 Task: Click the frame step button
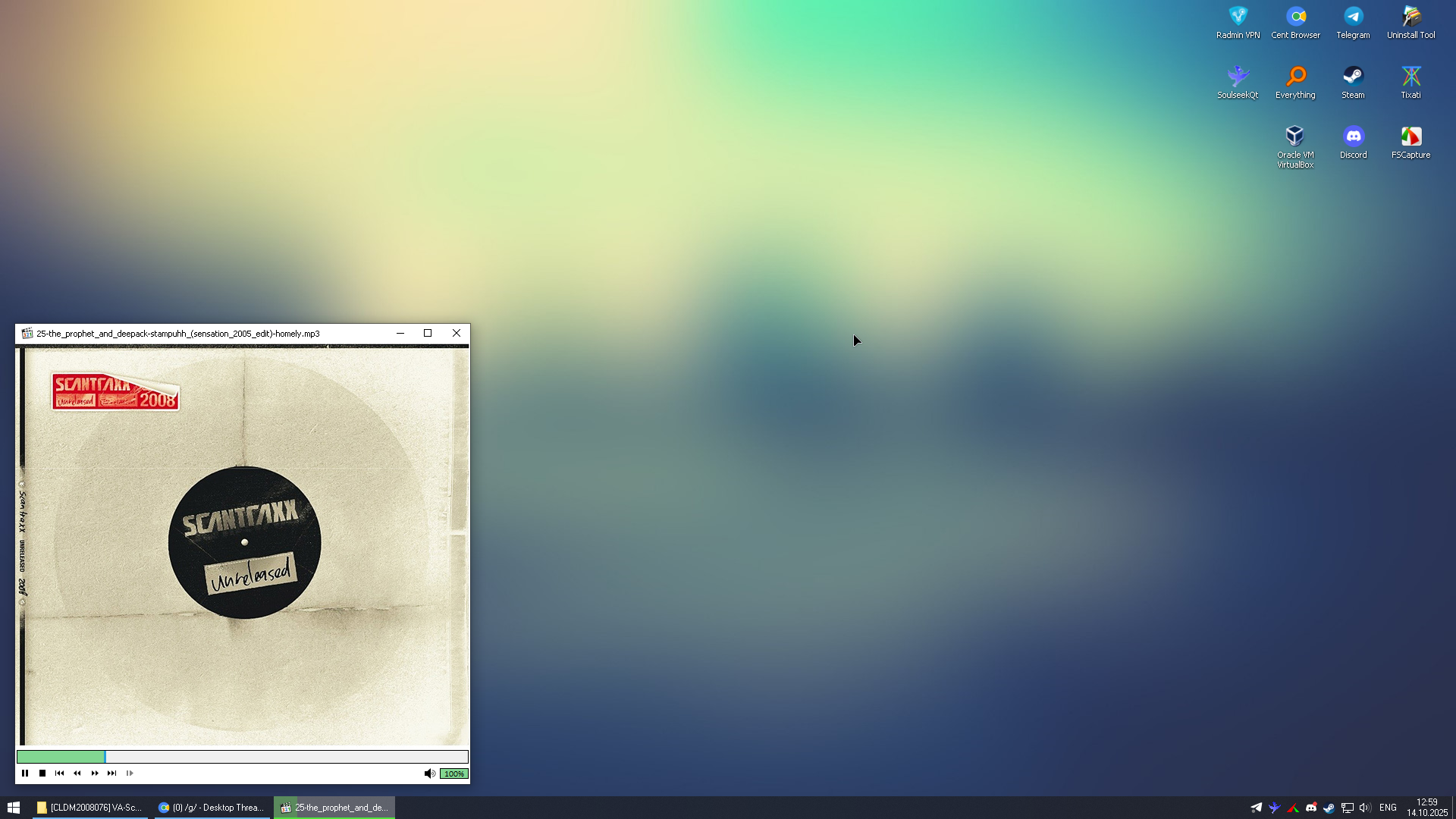coord(130,773)
